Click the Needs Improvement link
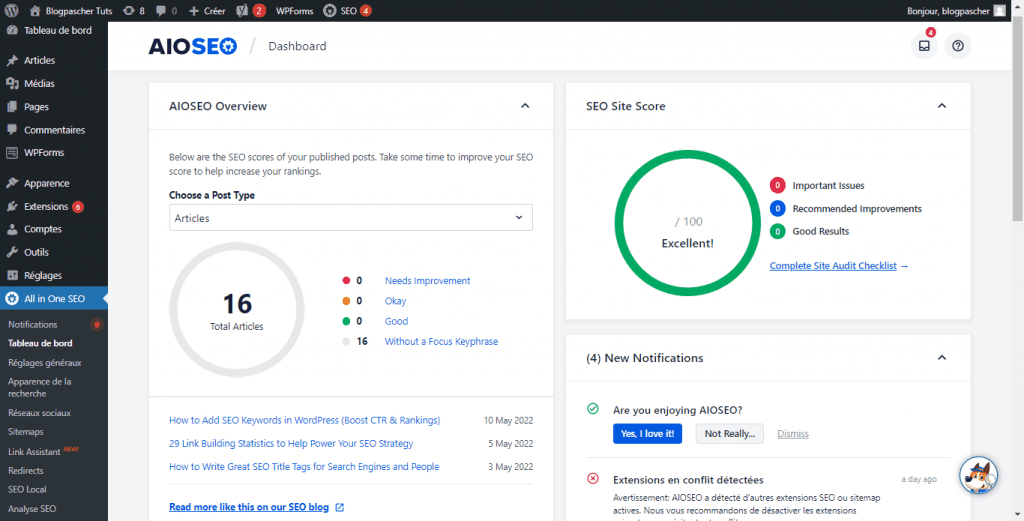Image resolution: width=1024 pixels, height=521 pixels. pos(427,281)
